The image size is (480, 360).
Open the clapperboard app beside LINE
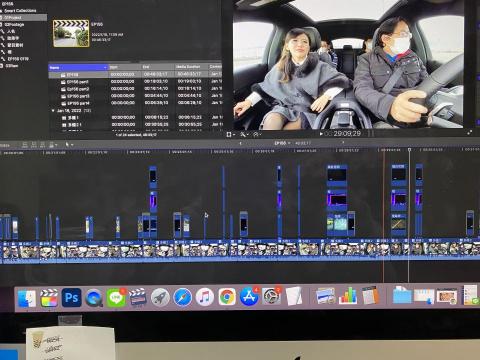[x=138, y=297]
